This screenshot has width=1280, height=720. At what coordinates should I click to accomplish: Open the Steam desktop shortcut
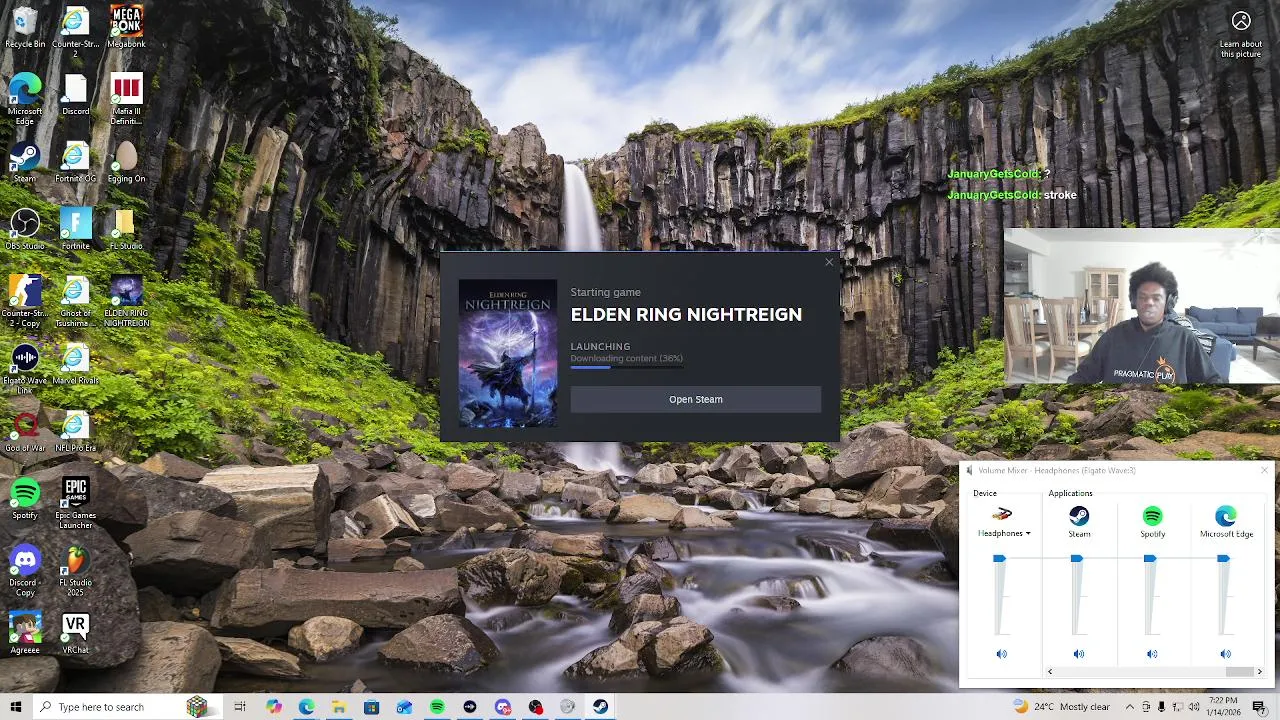(x=25, y=162)
